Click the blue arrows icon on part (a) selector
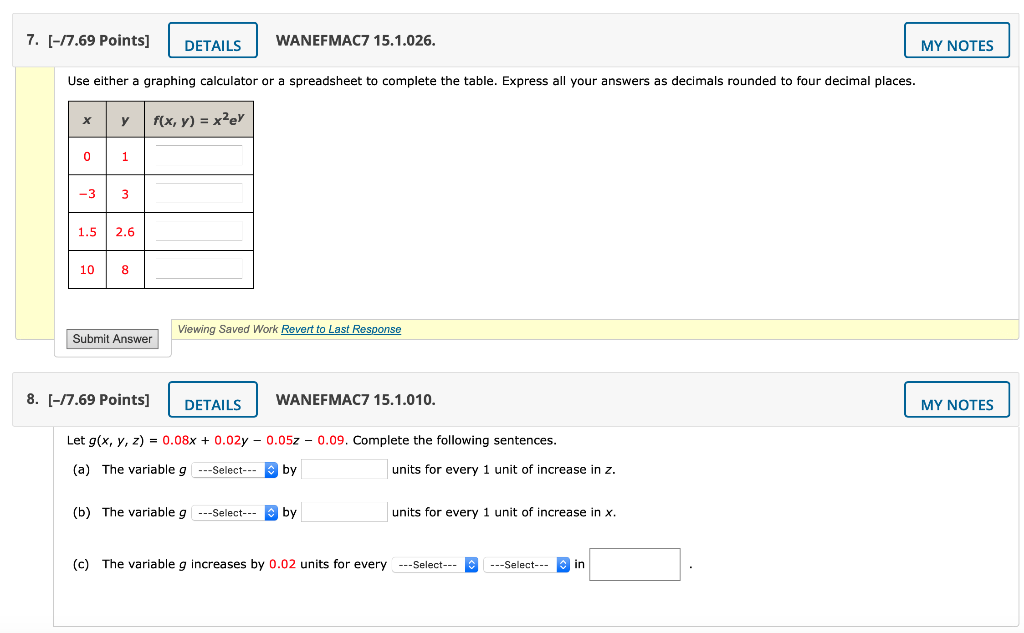This screenshot has width=1024, height=633. (270, 469)
